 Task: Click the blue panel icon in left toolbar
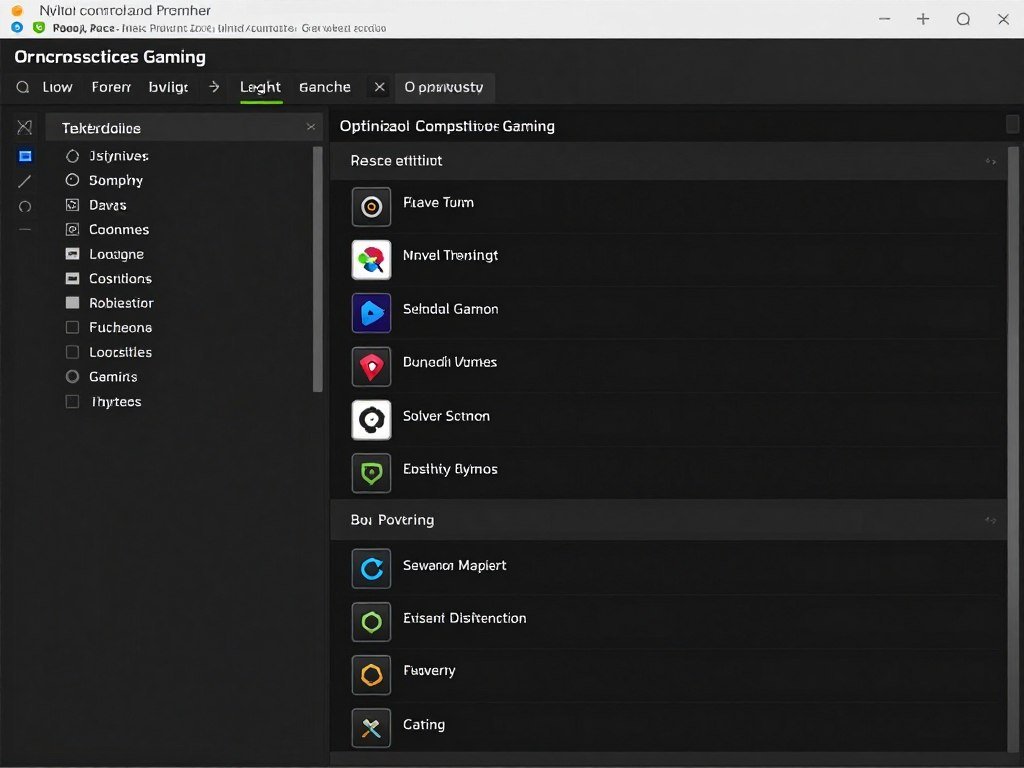(x=24, y=156)
